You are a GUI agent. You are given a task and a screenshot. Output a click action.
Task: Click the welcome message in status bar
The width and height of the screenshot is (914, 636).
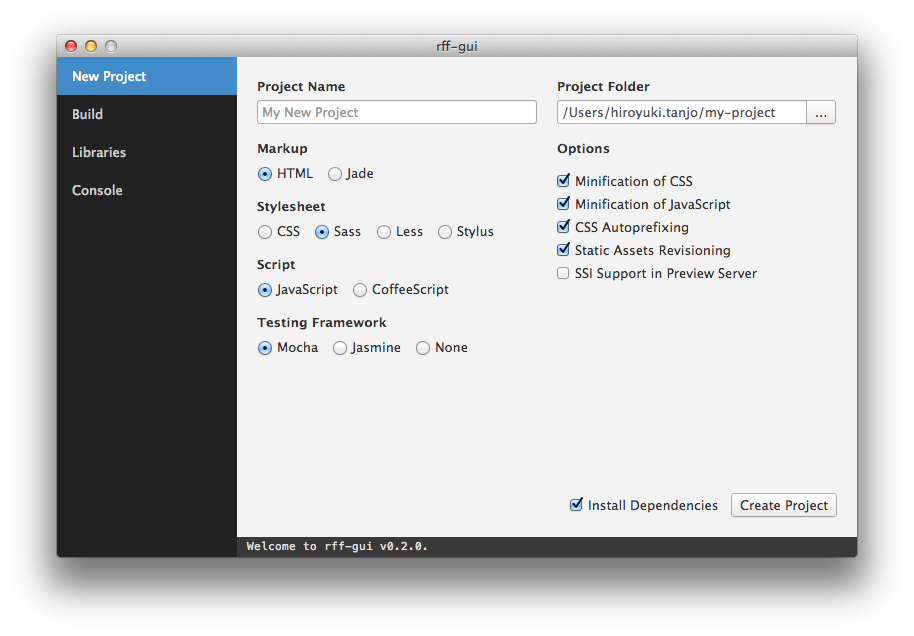pyautogui.click(x=337, y=546)
